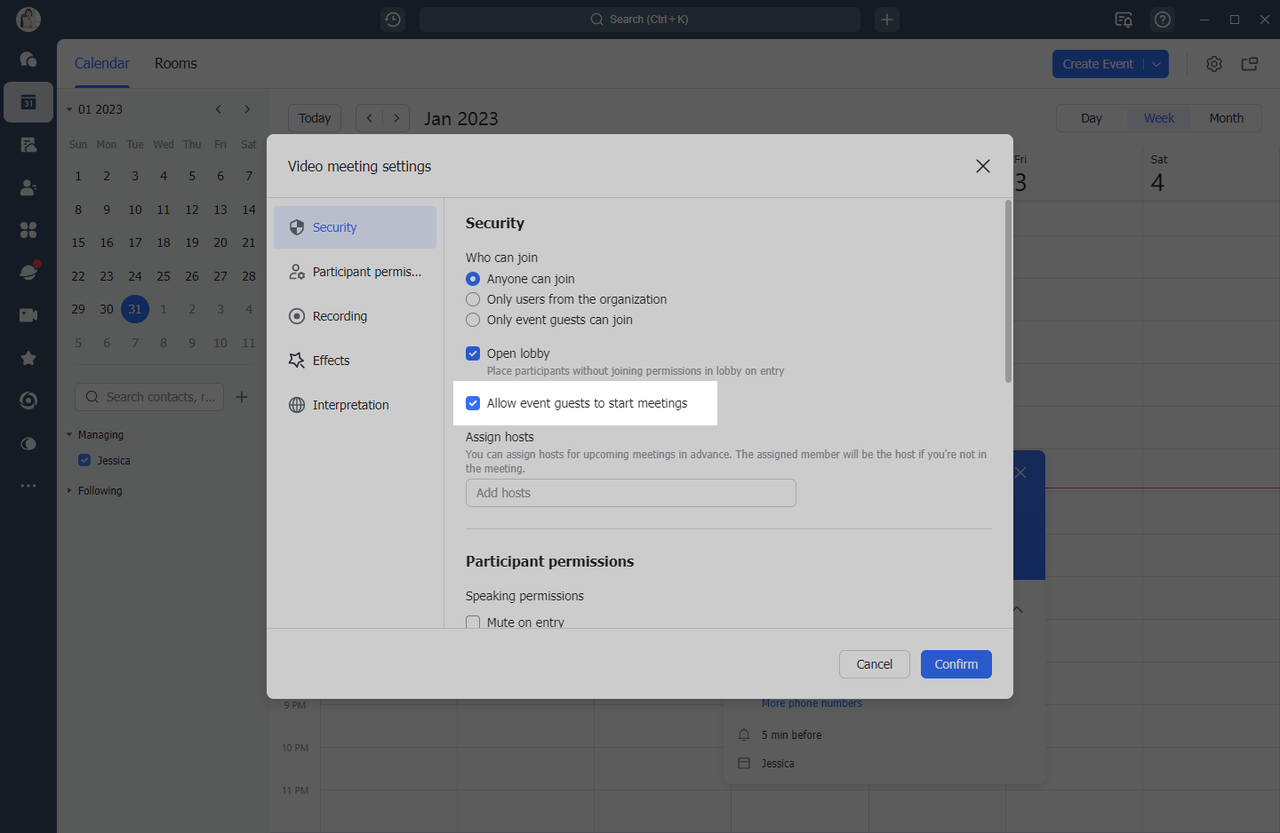Open the history clock icon in title bar
Image resolution: width=1280 pixels, height=833 pixels.
point(393,19)
